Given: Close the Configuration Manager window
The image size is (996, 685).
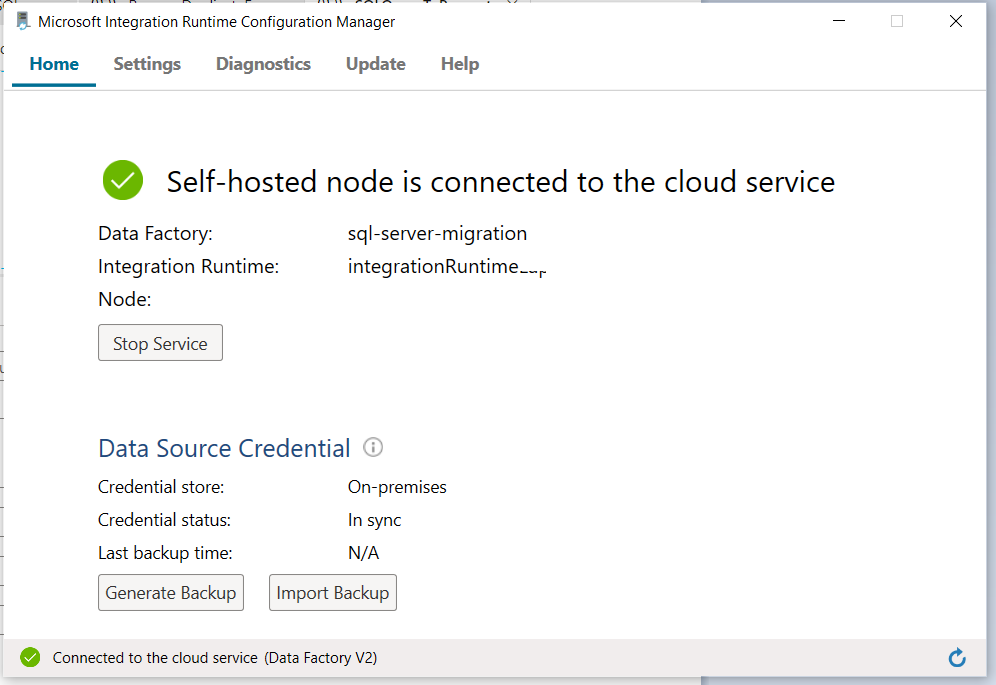Looking at the screenshot, I should (955, 21).
